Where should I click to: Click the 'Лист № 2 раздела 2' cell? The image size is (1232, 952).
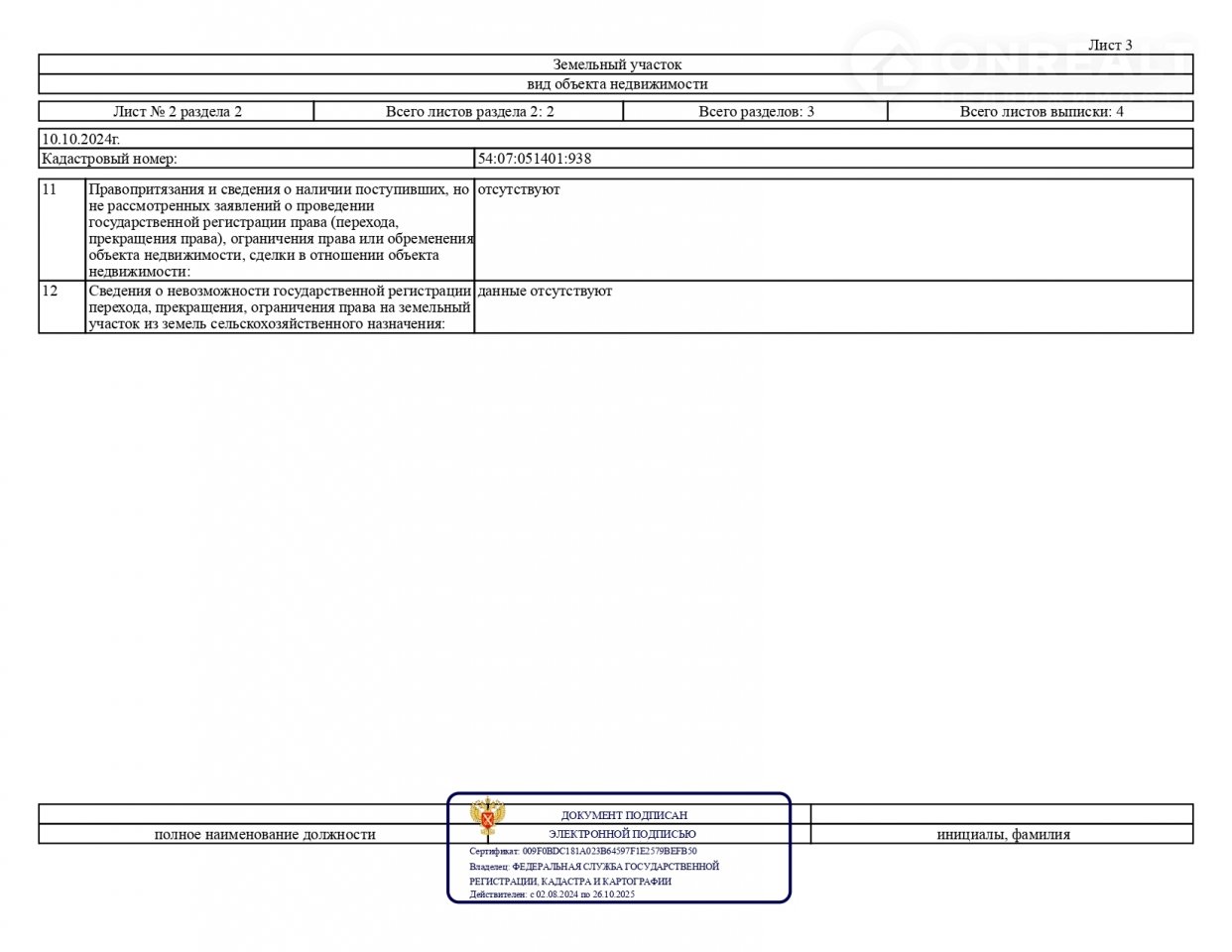click(177, 112)
